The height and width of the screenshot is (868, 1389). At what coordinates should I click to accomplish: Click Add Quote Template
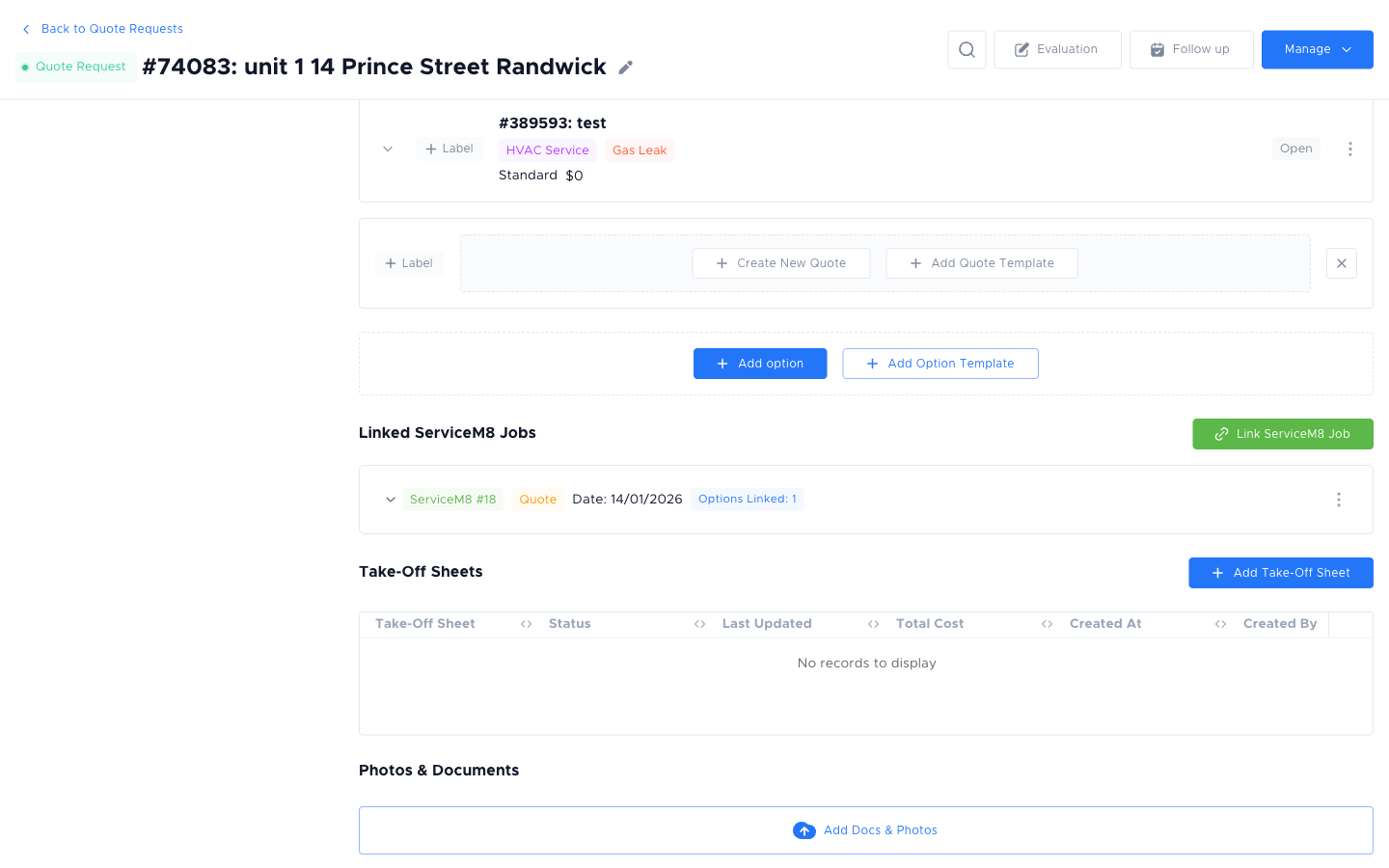(x=982, y=263)
